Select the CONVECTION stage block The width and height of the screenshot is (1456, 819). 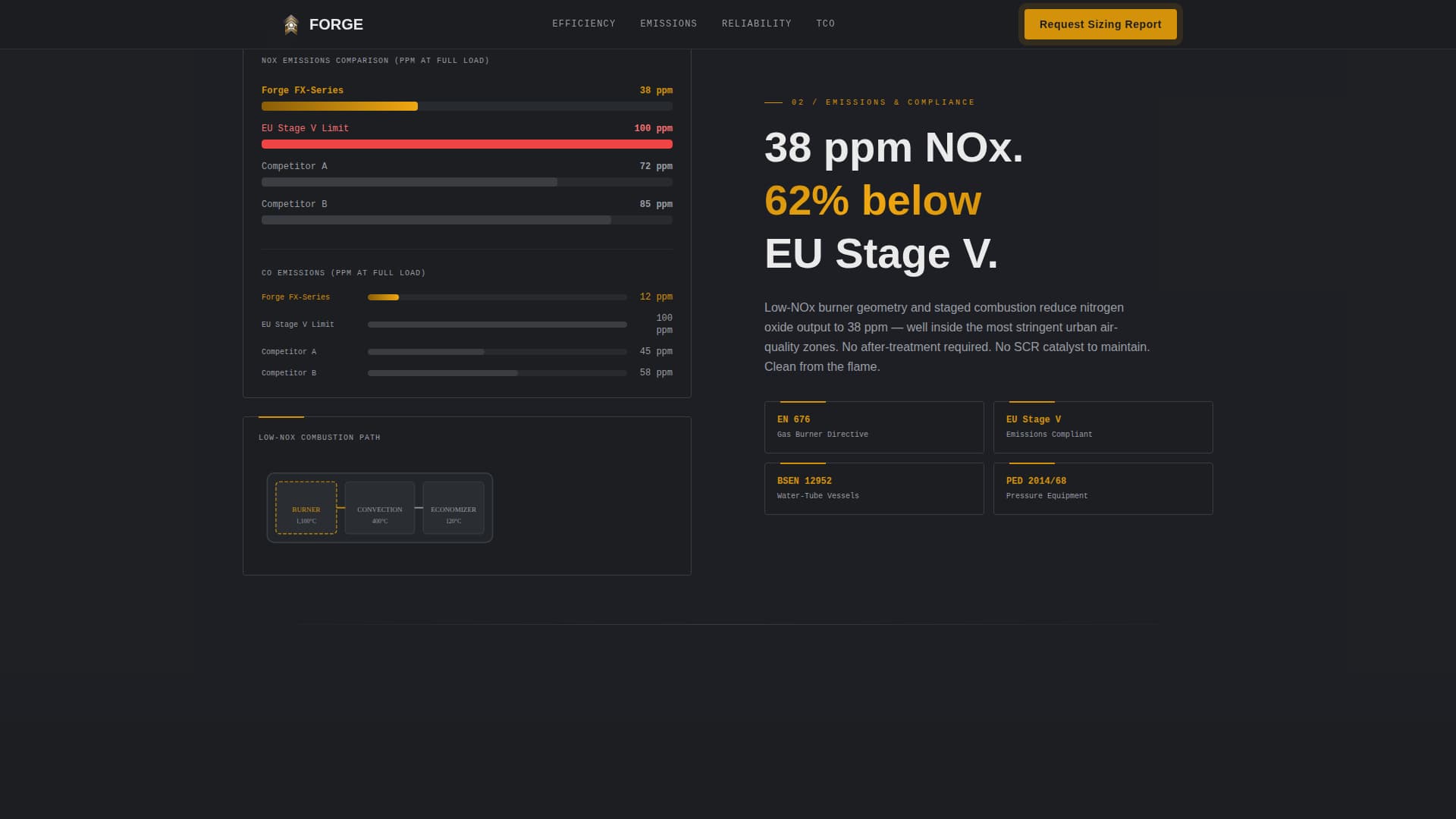379,507
